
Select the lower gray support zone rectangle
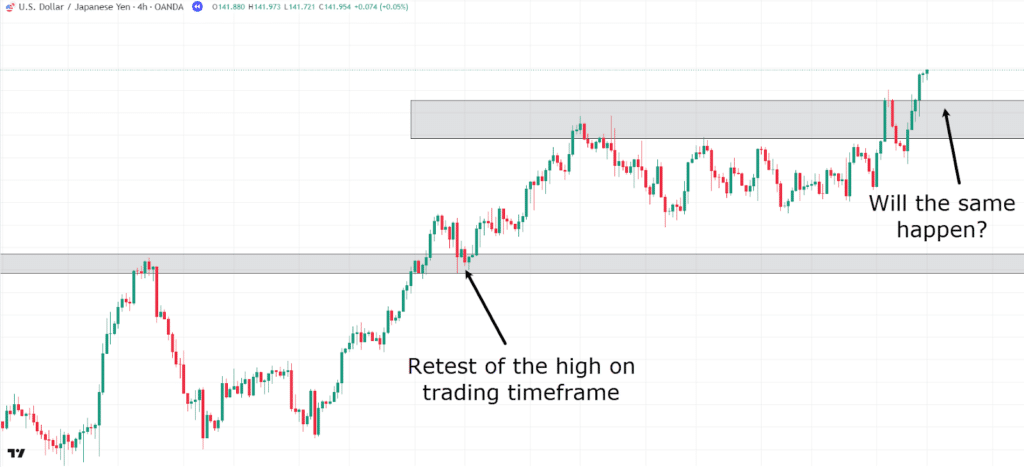click(250, 263)
